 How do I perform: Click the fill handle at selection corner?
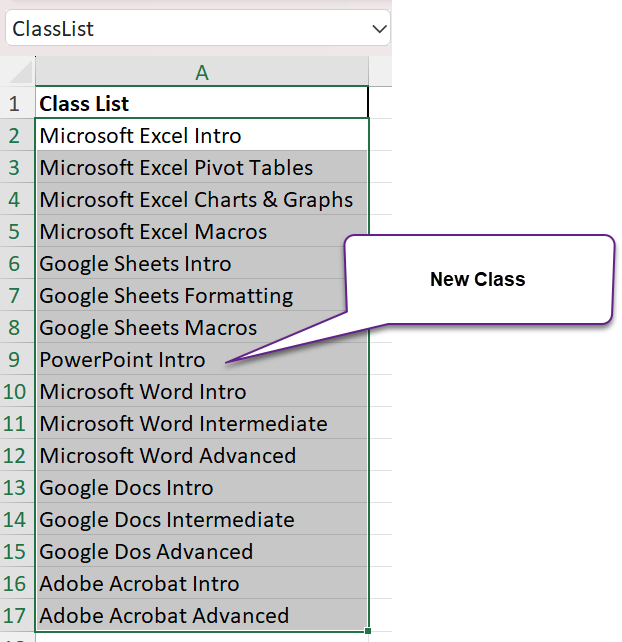click(x=368, y=631)
